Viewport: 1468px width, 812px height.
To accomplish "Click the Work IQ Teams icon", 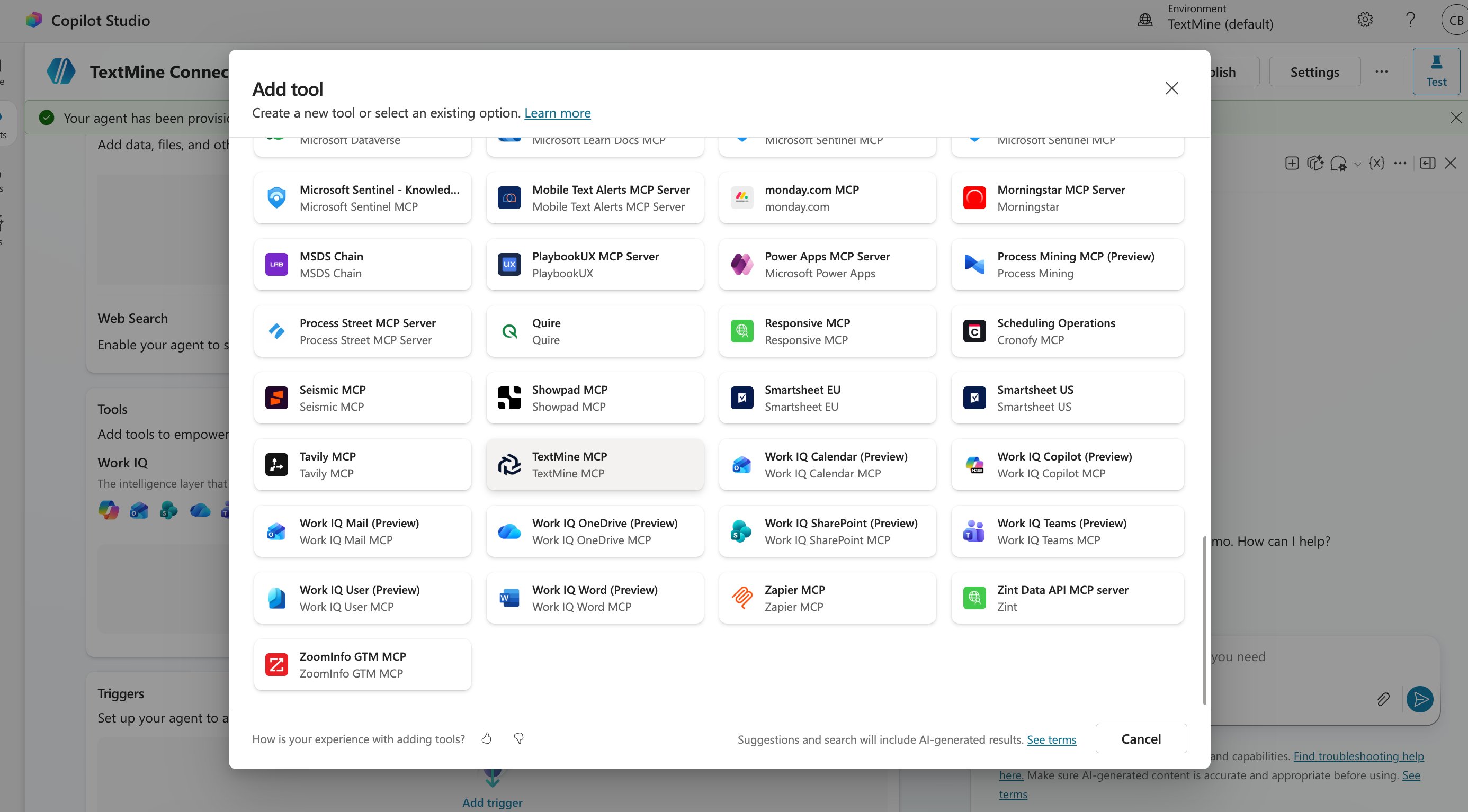I will pos(974,531).
